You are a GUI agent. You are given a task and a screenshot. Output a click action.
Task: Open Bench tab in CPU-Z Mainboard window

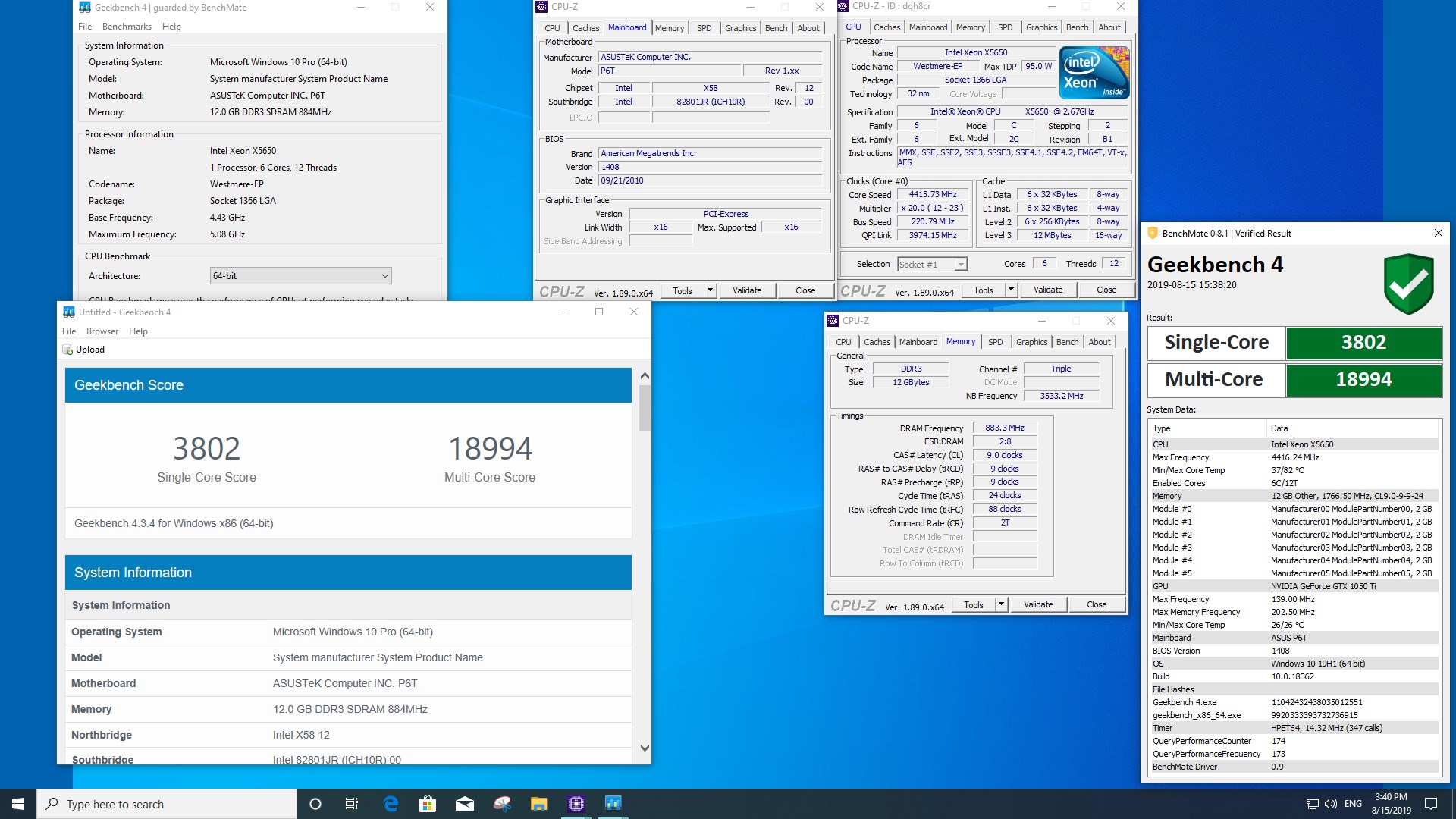click(776, 28)
